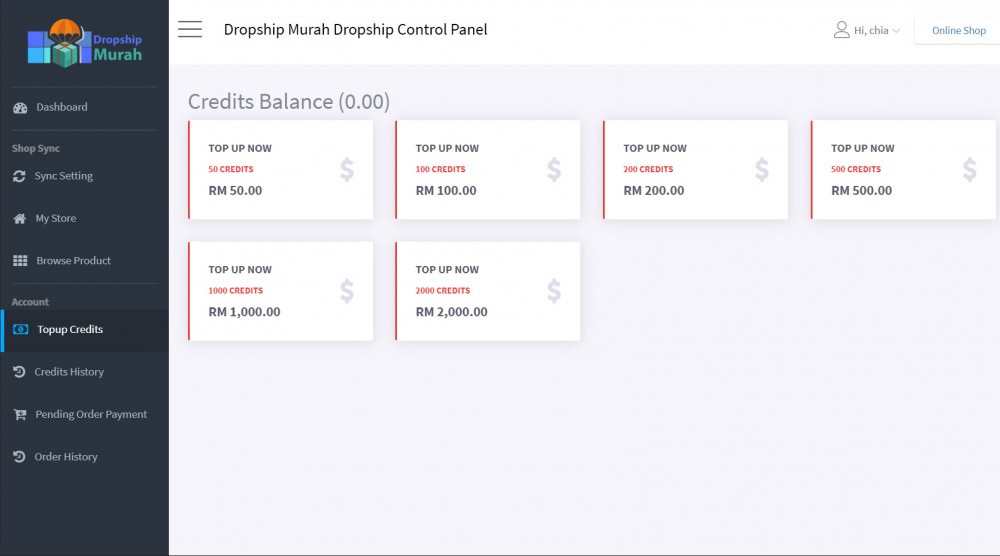This screenshot has width=1000, height=556.
Task: Click the Dropship Murah logo
Action: (x=84, y=43)
